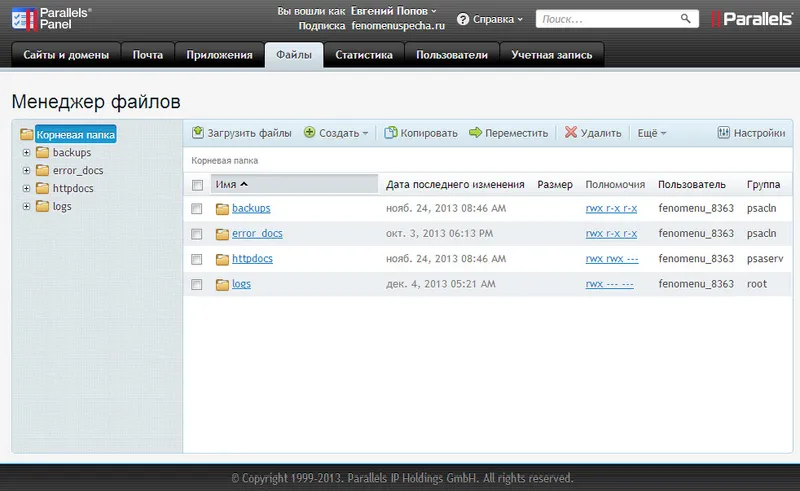Click the search magnifier icon
The image size is (800, 491).
pos(686,19)
